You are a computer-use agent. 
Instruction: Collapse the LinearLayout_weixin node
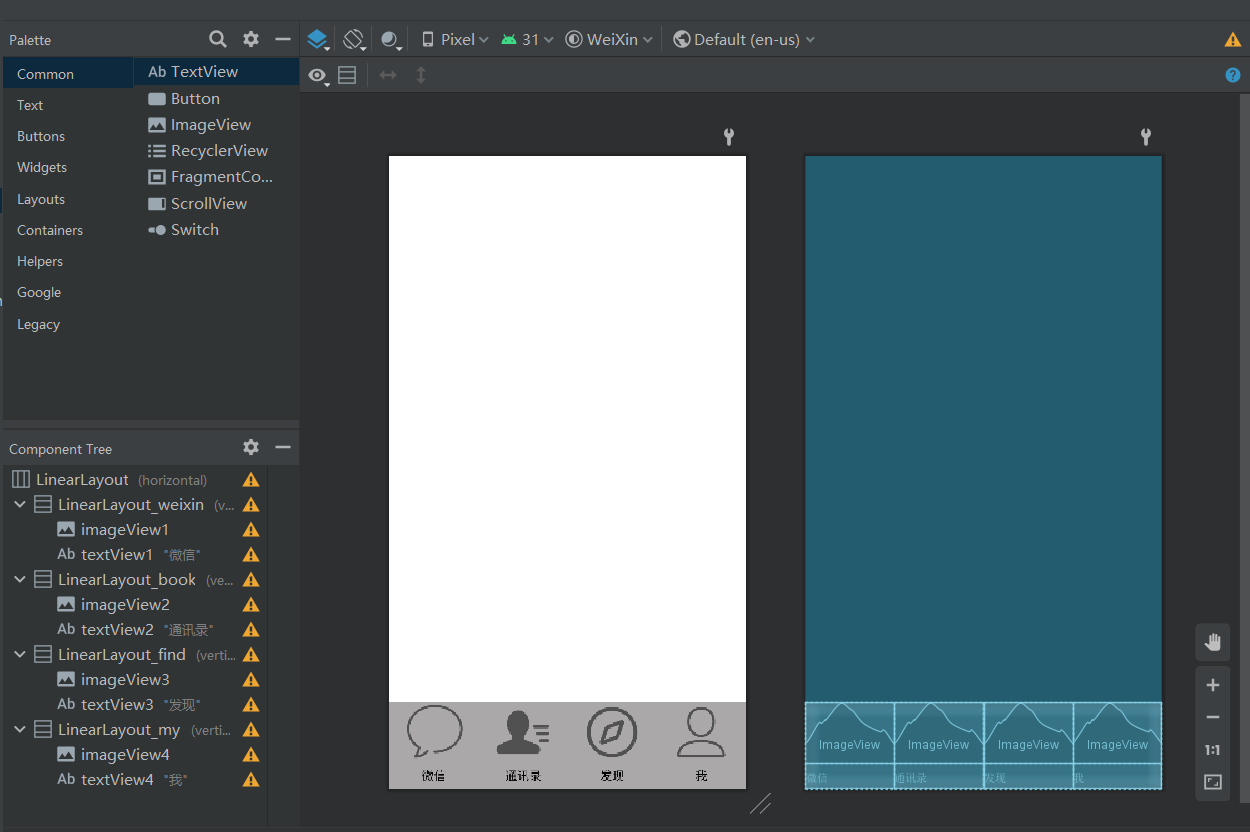pyautogui.click(x=20, y=505)
